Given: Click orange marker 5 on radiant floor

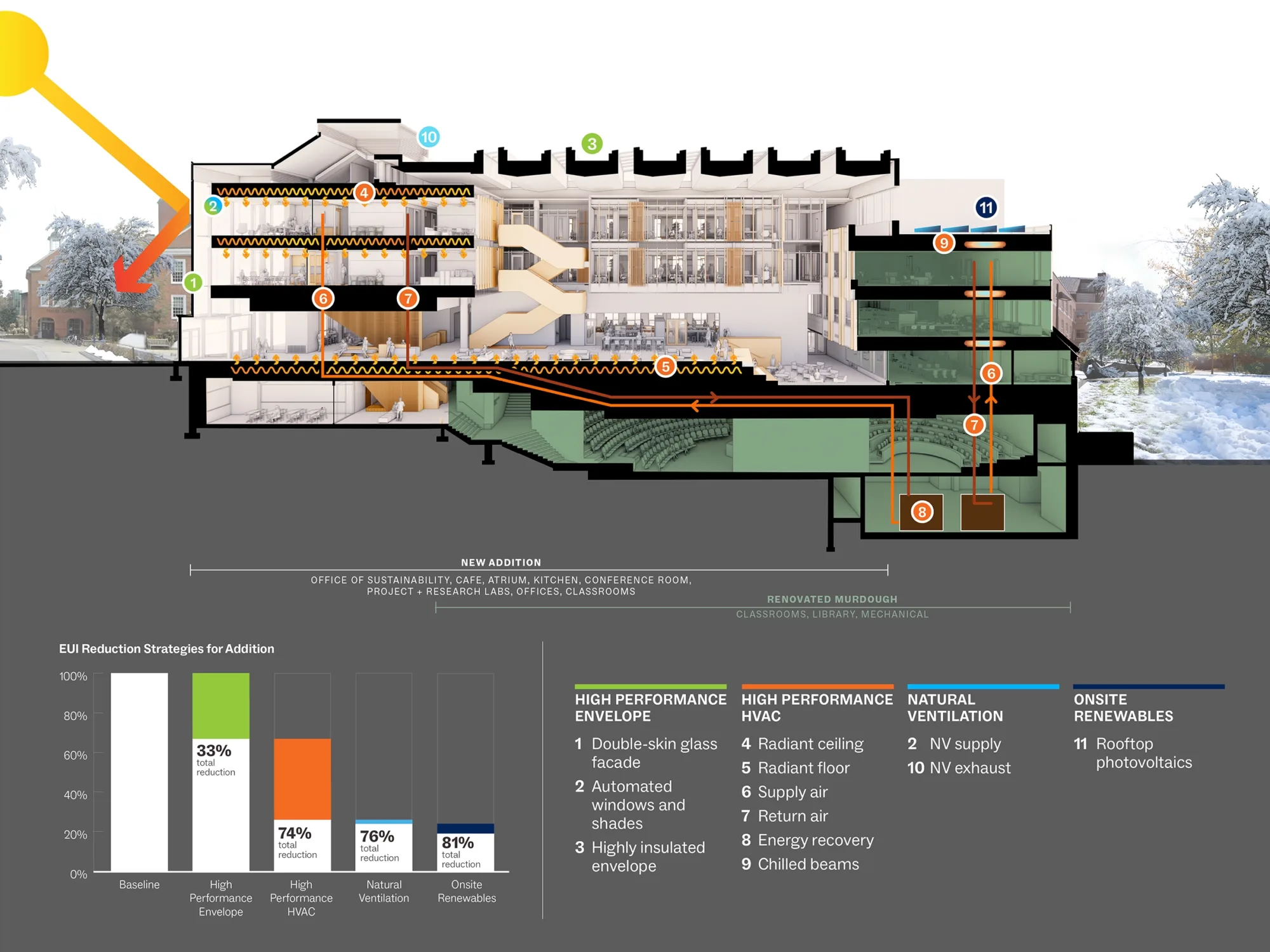Looking at the screenshot, I should tap(665, 366).
